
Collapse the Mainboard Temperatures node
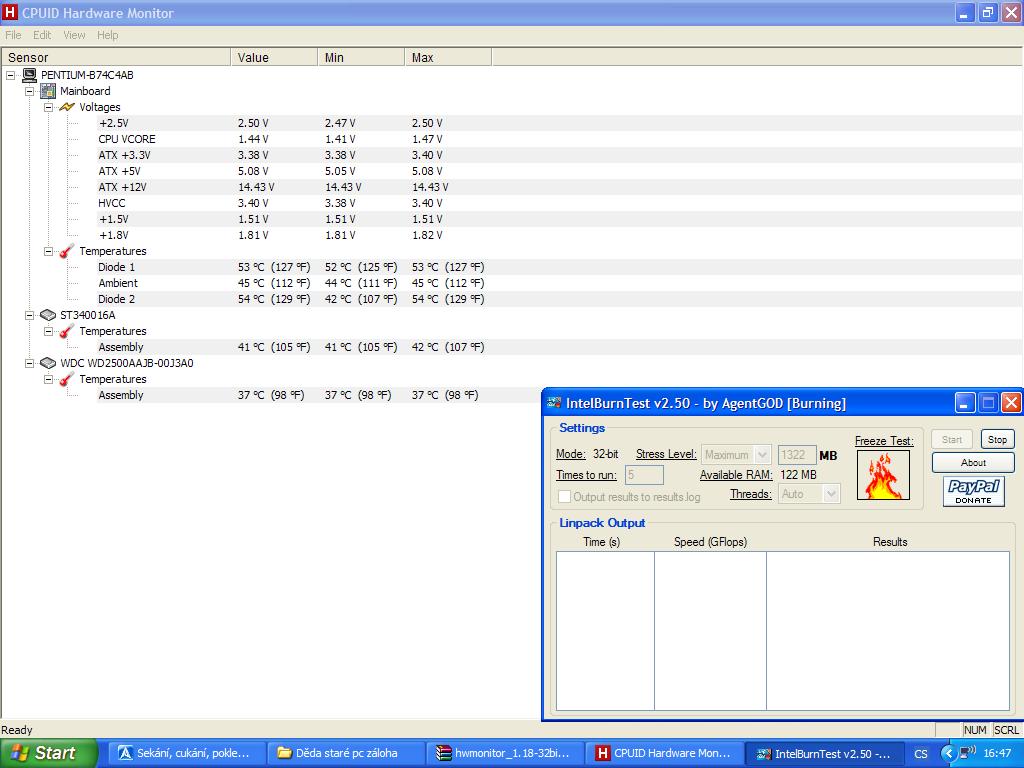48,251
